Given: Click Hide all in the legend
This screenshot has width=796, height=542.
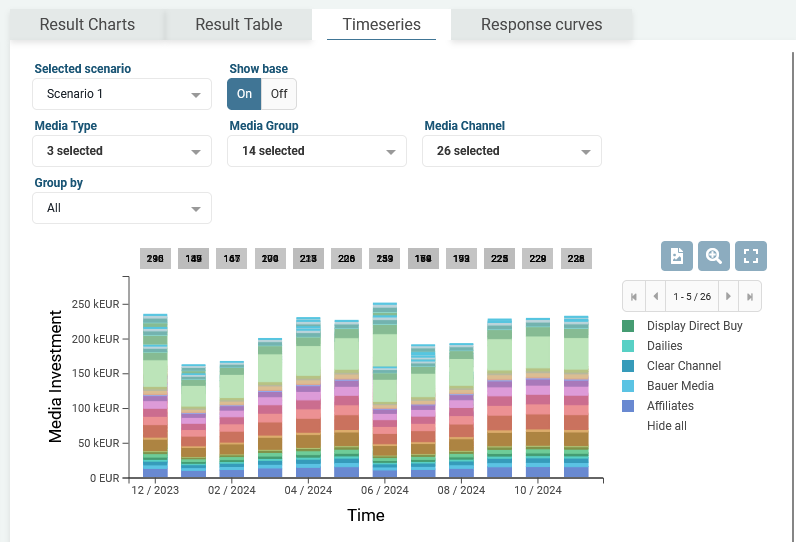Looking at the screenshot, I should (667, 426).
